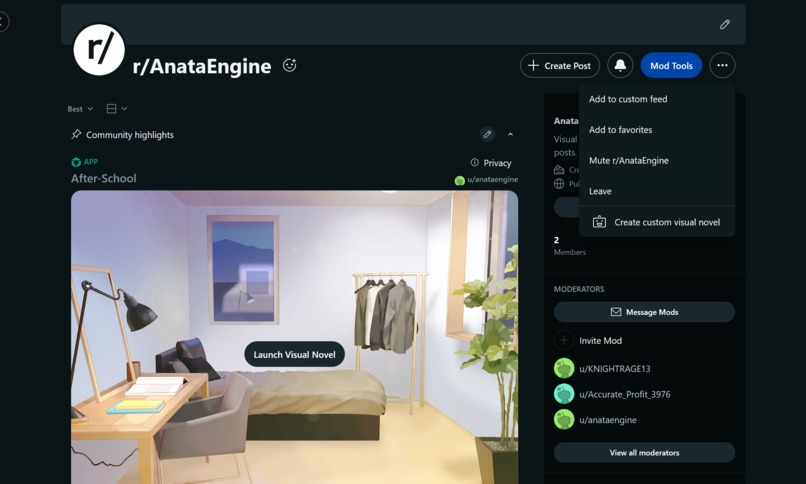Open notification bell settings
This screenshot has width=806, height=484.
coord(620,65)
